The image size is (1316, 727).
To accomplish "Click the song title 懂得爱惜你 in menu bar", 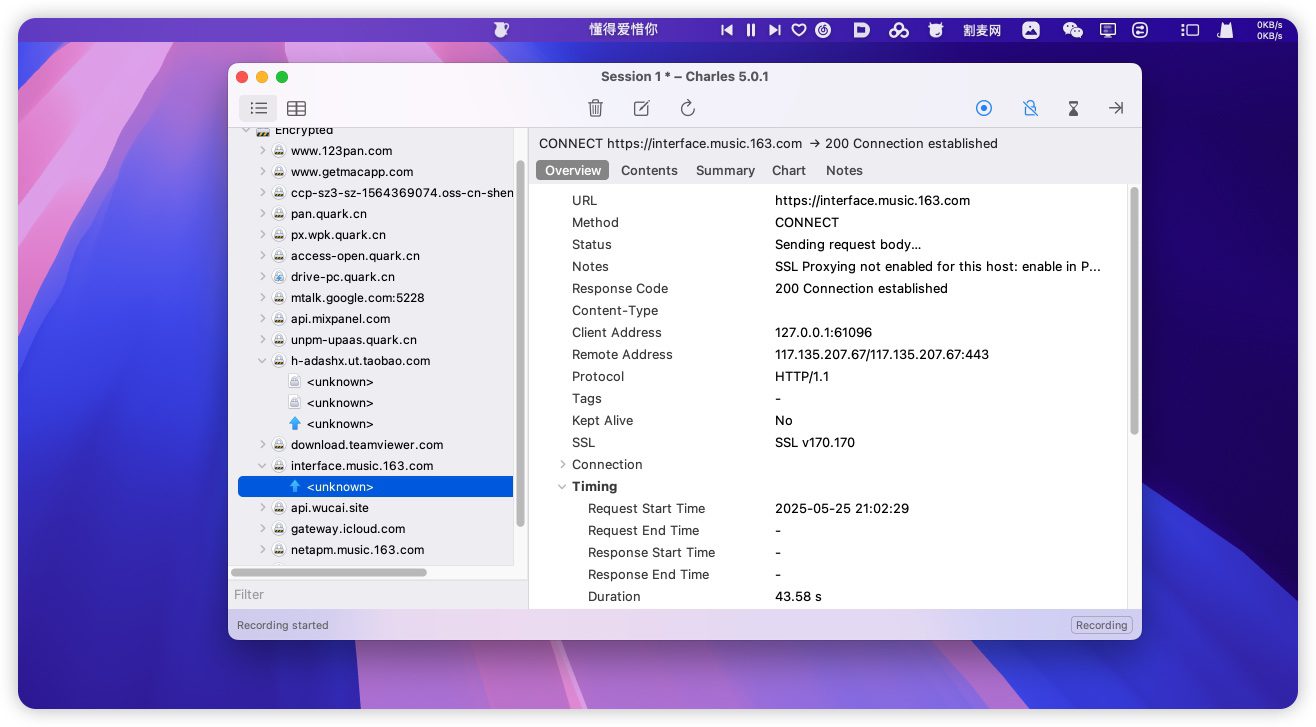I will pos(623,30).
